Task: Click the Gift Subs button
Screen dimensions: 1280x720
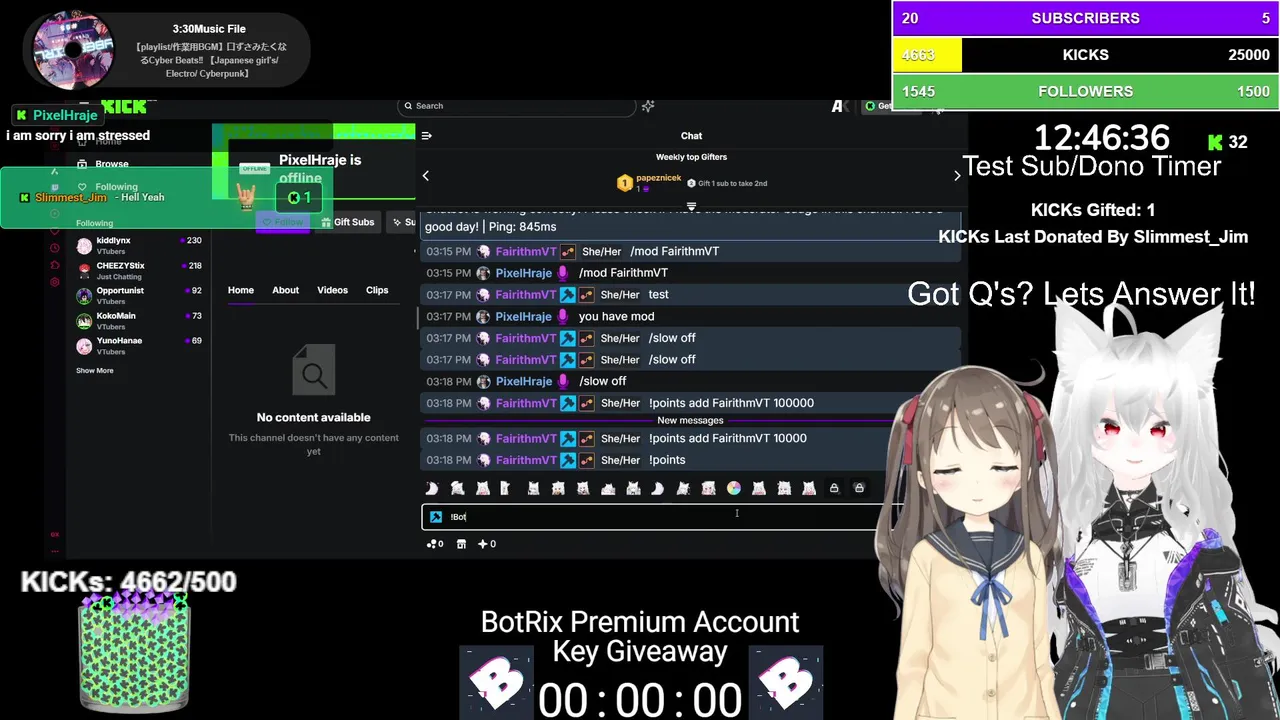Action: (346, 222)
